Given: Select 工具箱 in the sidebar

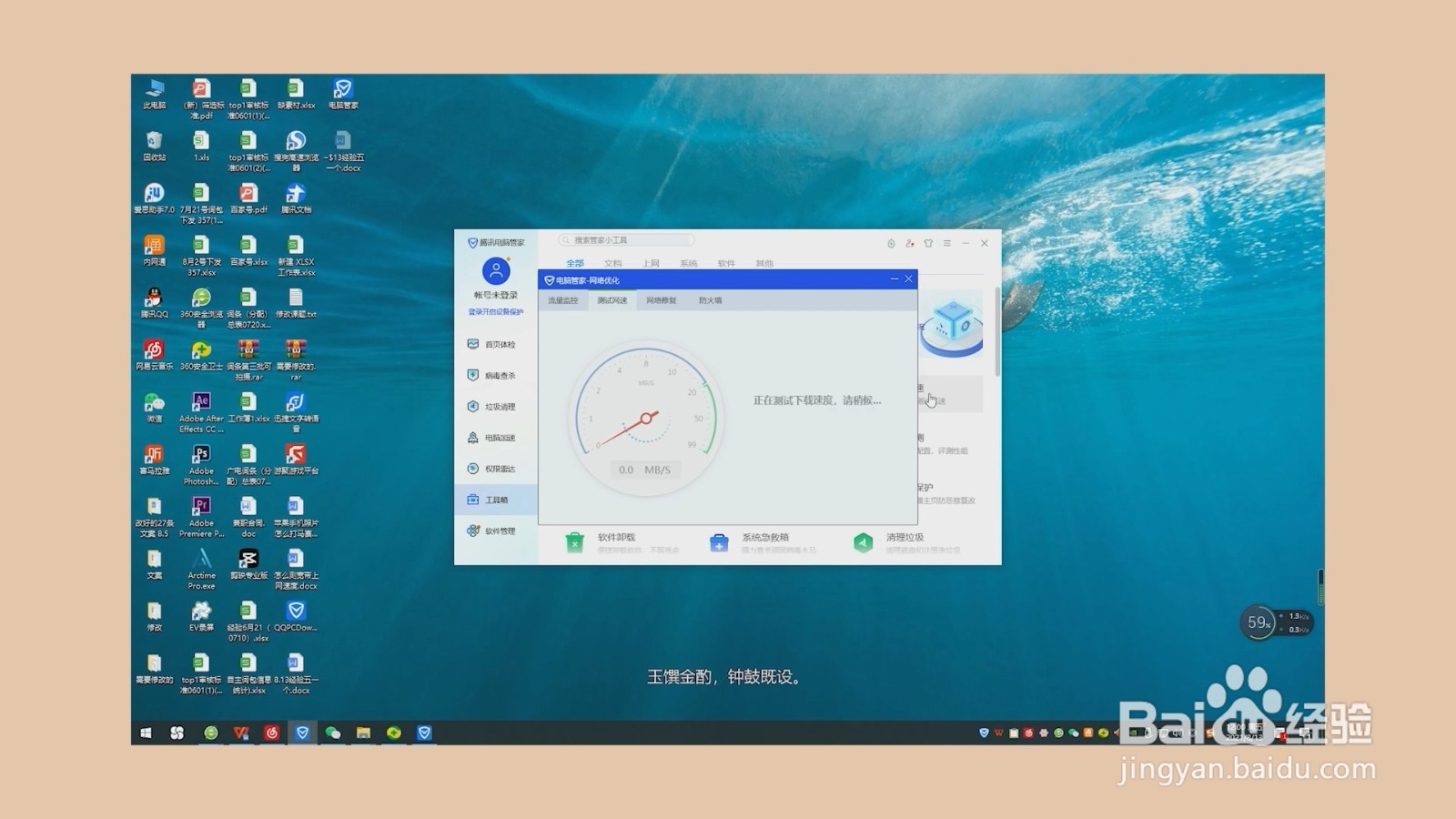Looking at the screenshot, I should click(496, 500).
